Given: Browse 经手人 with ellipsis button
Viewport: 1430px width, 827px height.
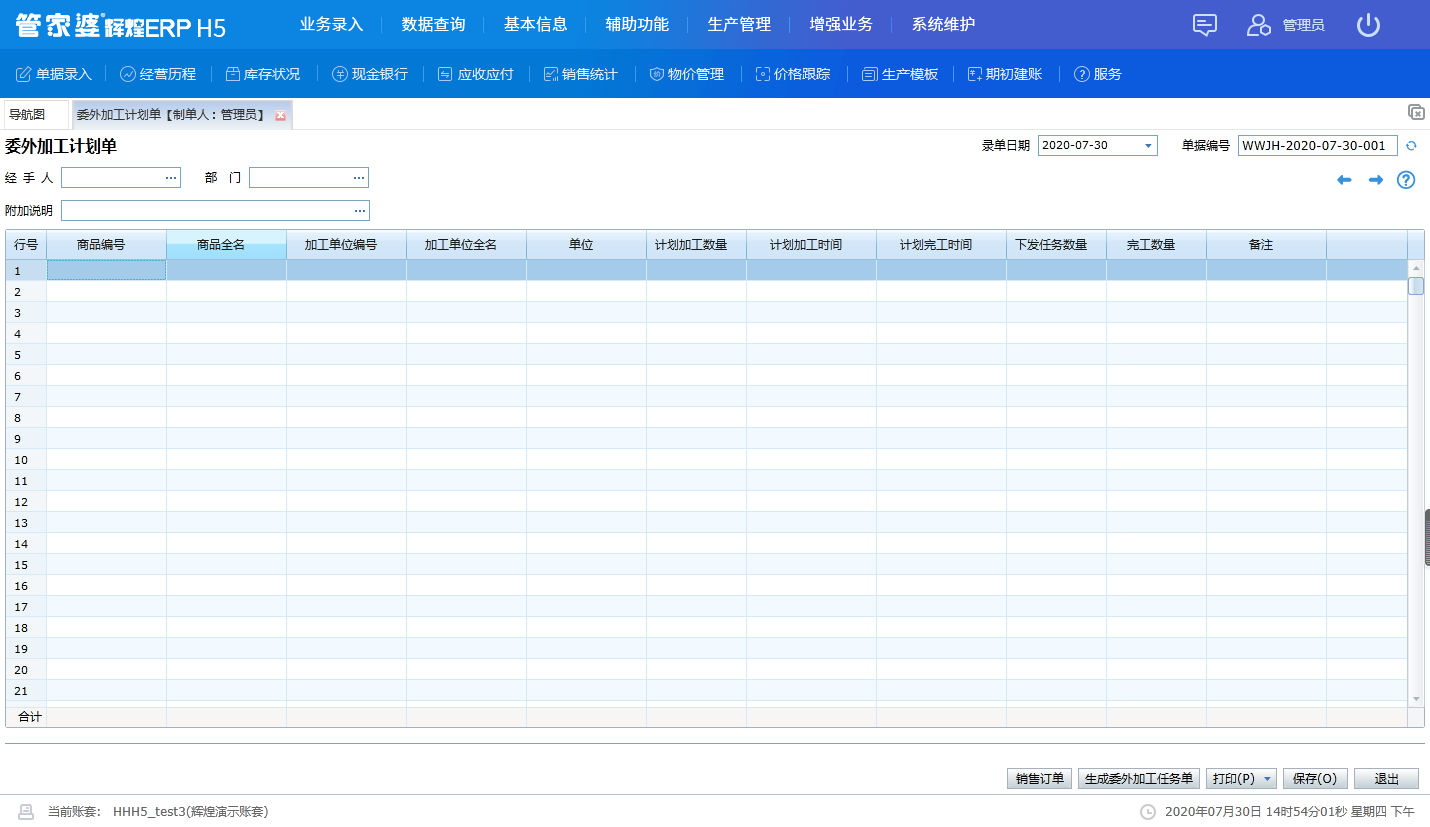Looking at the screenshot, I should 171,178.
